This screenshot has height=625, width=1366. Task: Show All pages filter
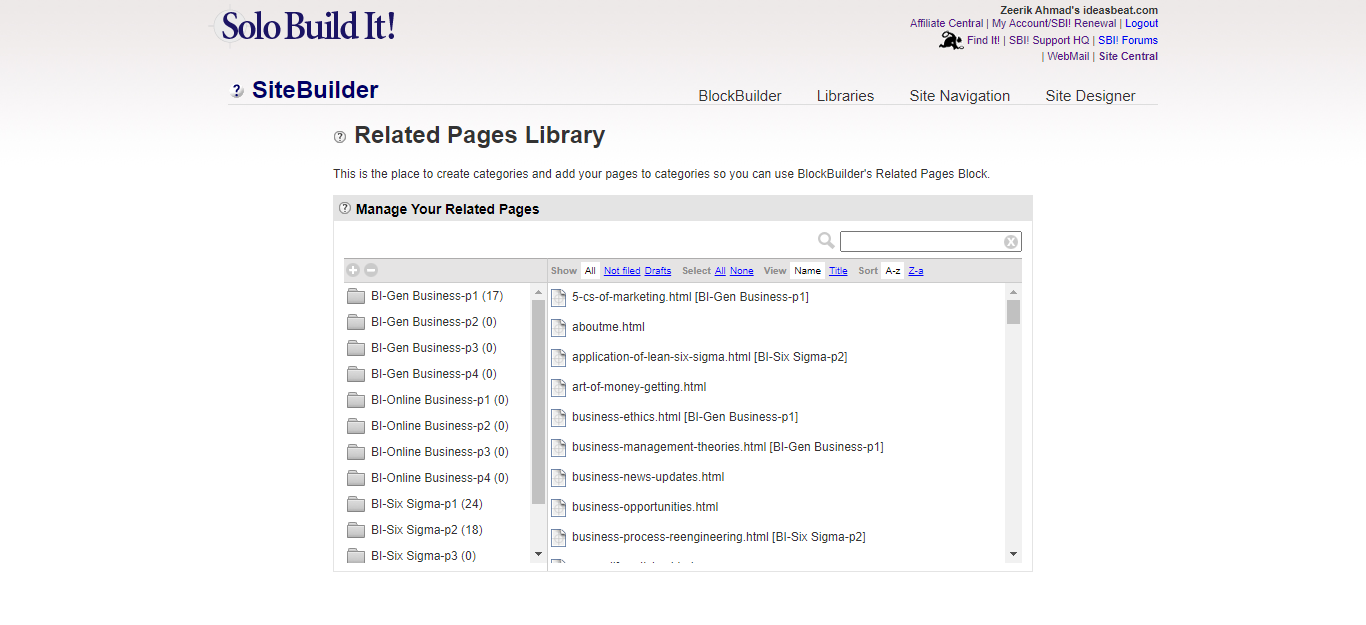590,271
